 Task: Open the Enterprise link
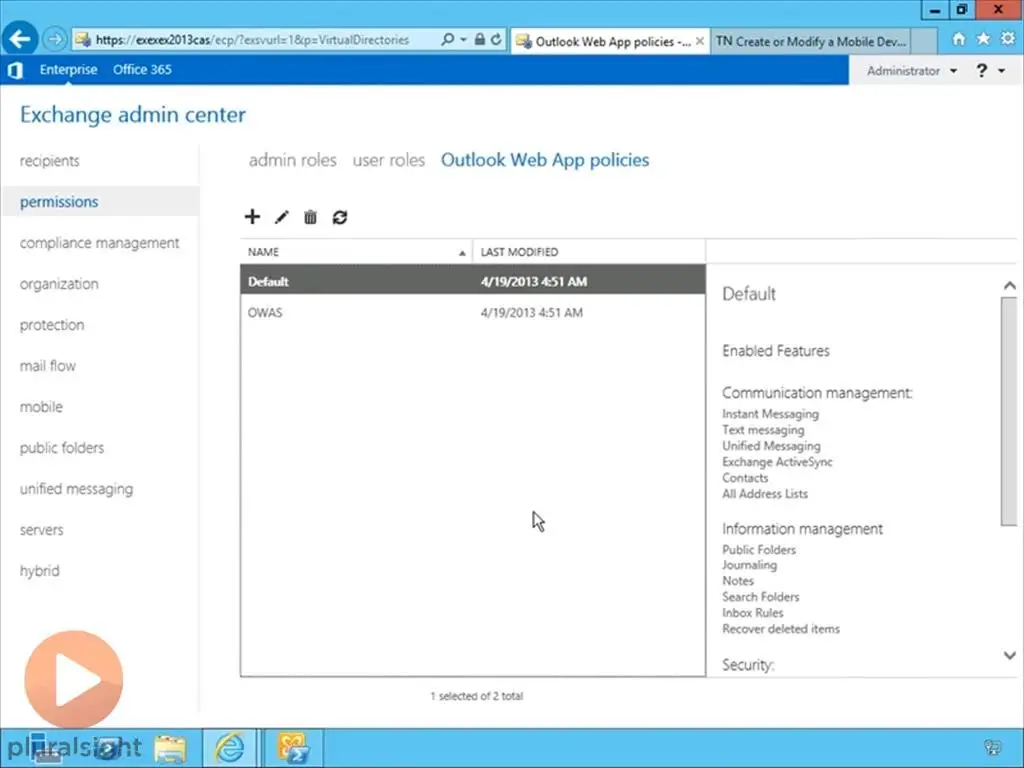[69, 69]
